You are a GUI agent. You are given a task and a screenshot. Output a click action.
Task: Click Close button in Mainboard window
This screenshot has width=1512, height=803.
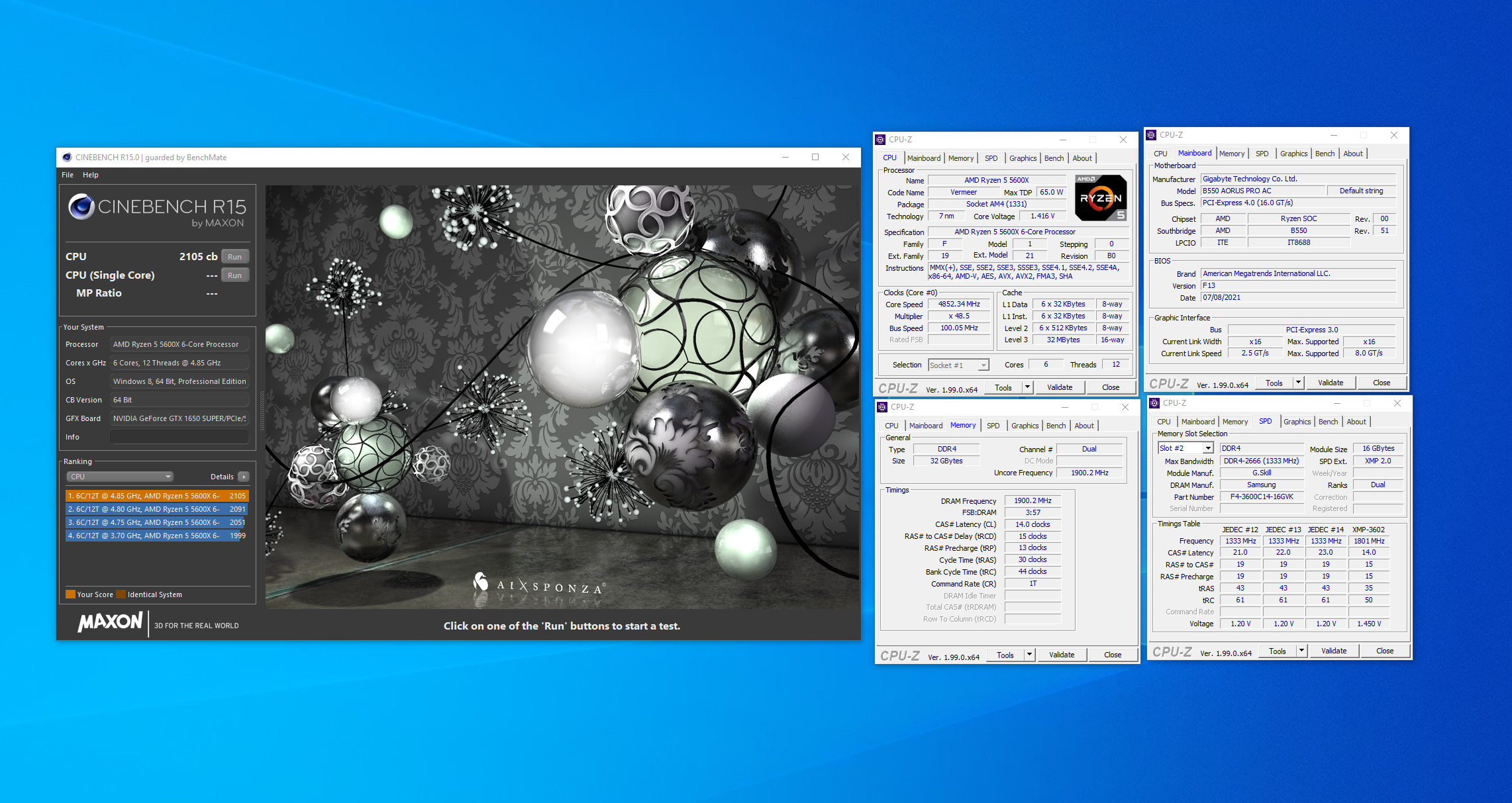coord(1381,383)
